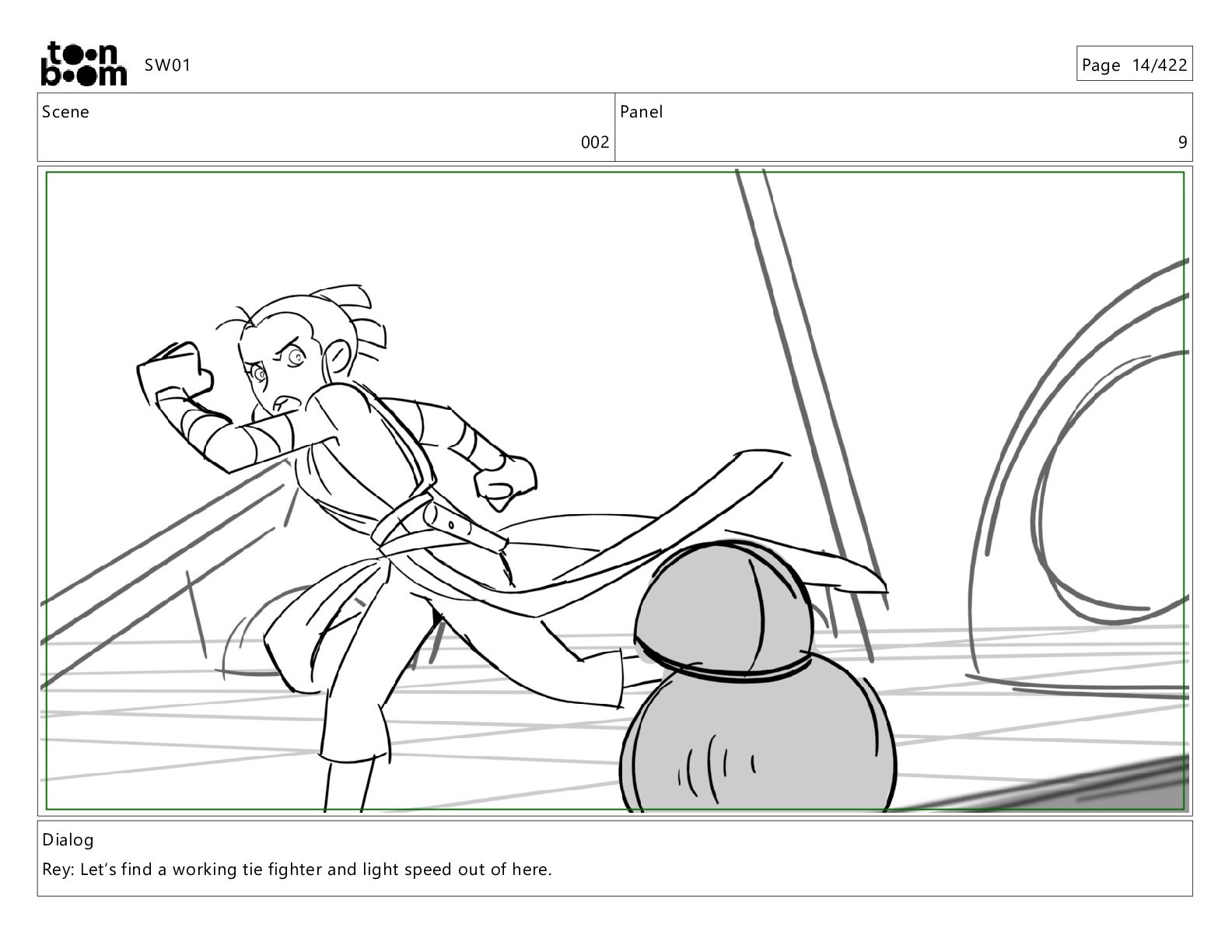Select Rey's dialog line about tie fighter
This screenshot has width=1232, height=952.
(297, 870)
